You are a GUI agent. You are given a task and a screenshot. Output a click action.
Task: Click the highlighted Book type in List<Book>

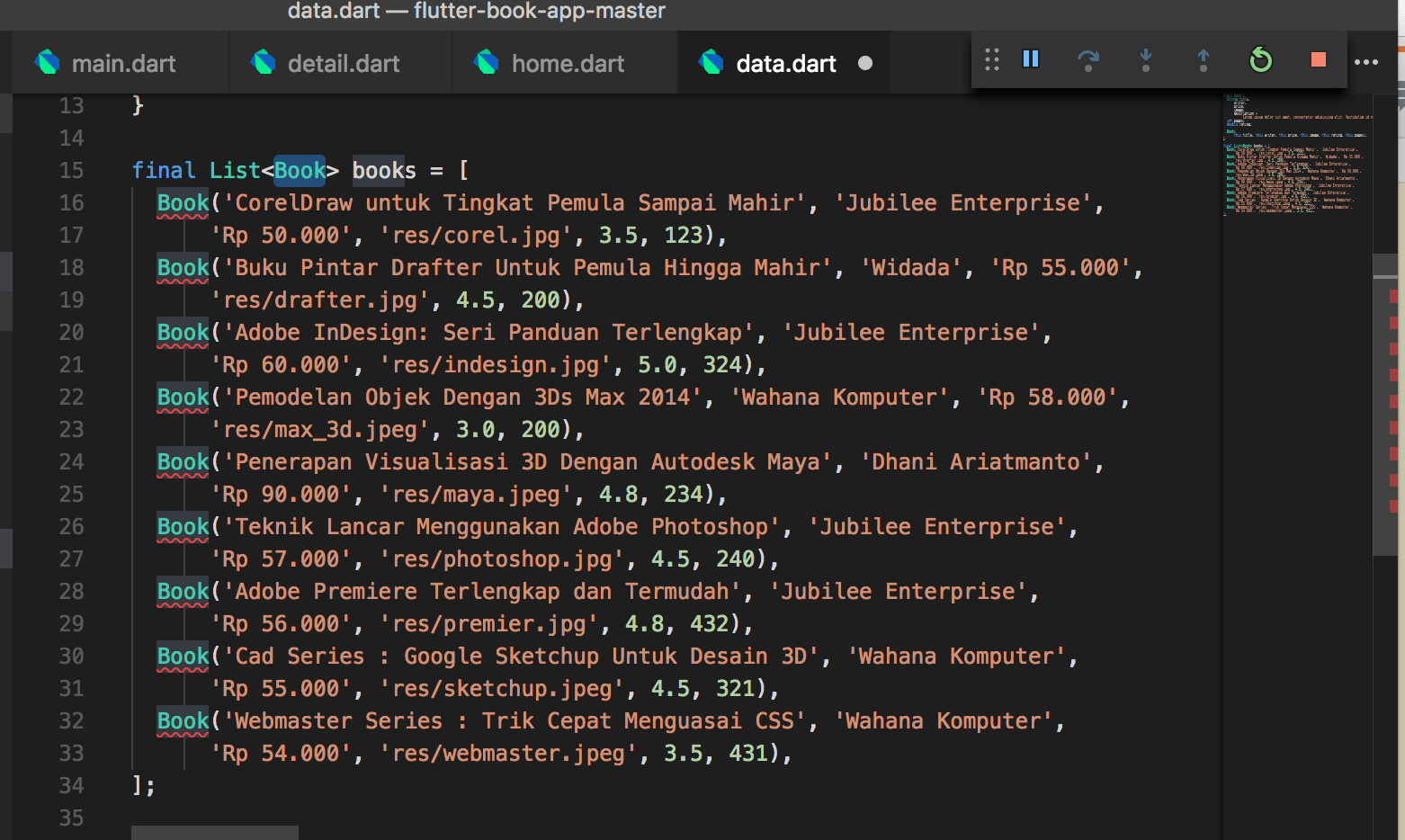(x=300, y=171)
